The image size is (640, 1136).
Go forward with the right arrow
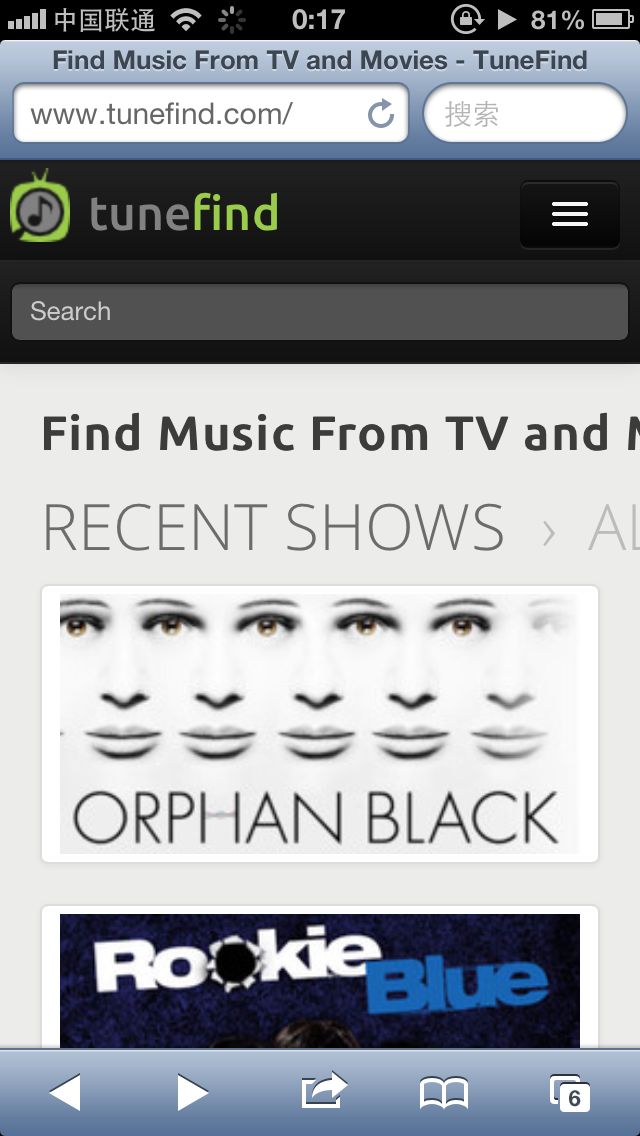click(192, 1092)
